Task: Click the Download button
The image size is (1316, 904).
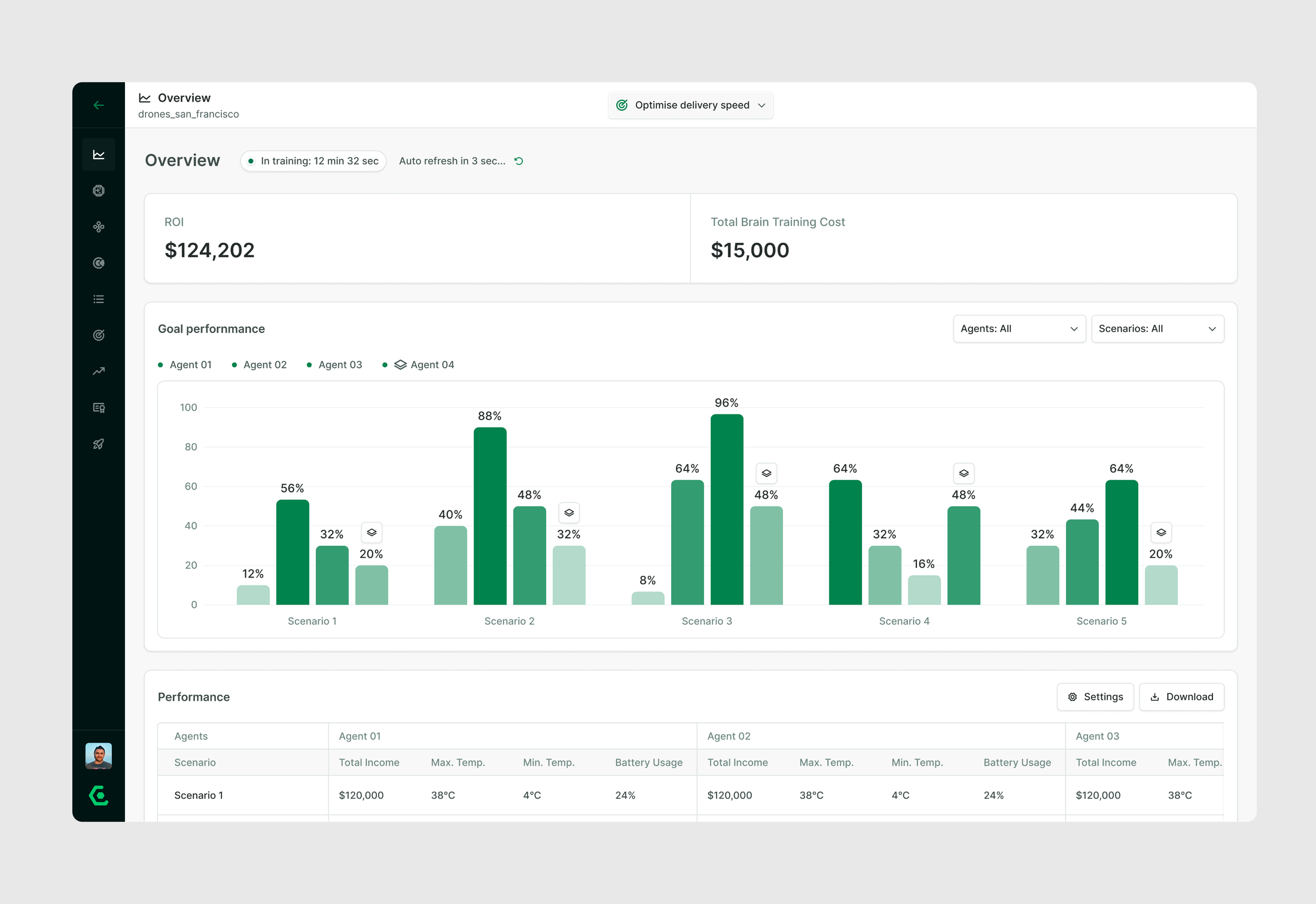Action: [1181, 697]
